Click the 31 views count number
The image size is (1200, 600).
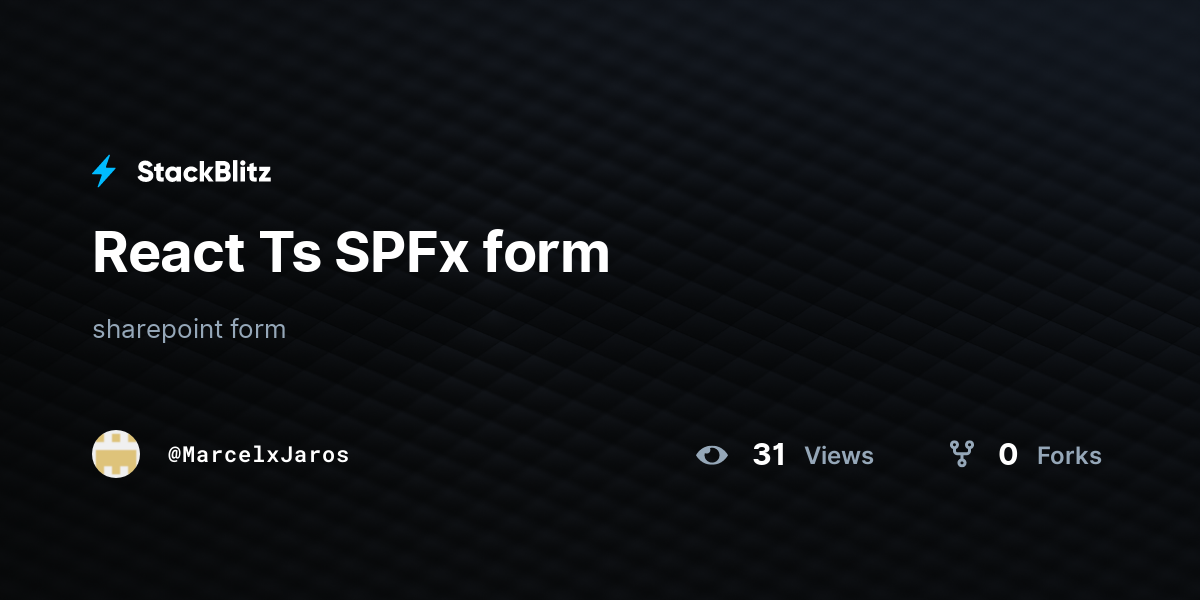coord(769,455)
